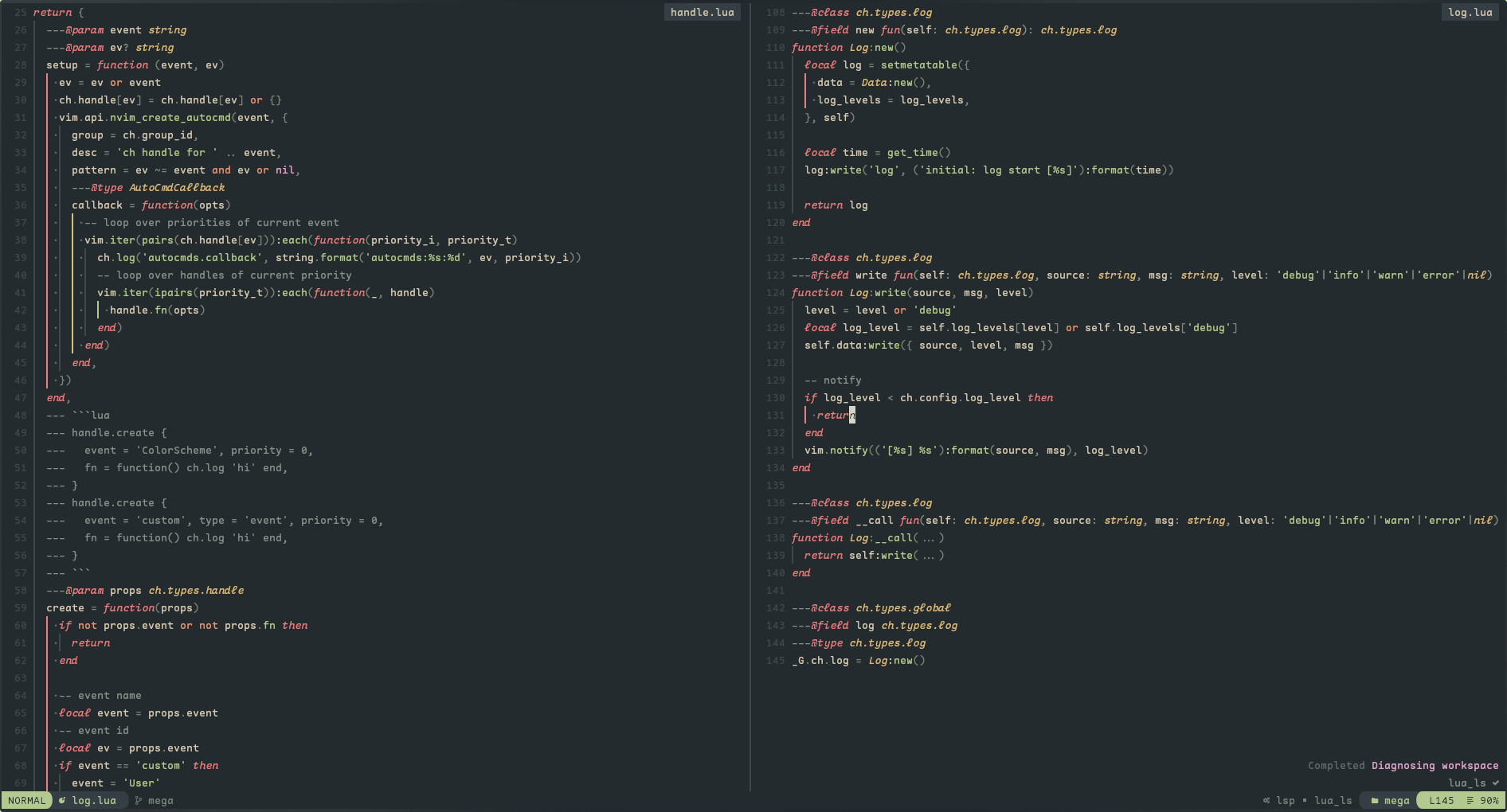The image size is (1507, 812).
Task: Click 'ch.types.global' class annotation
Action: [903, 607]
